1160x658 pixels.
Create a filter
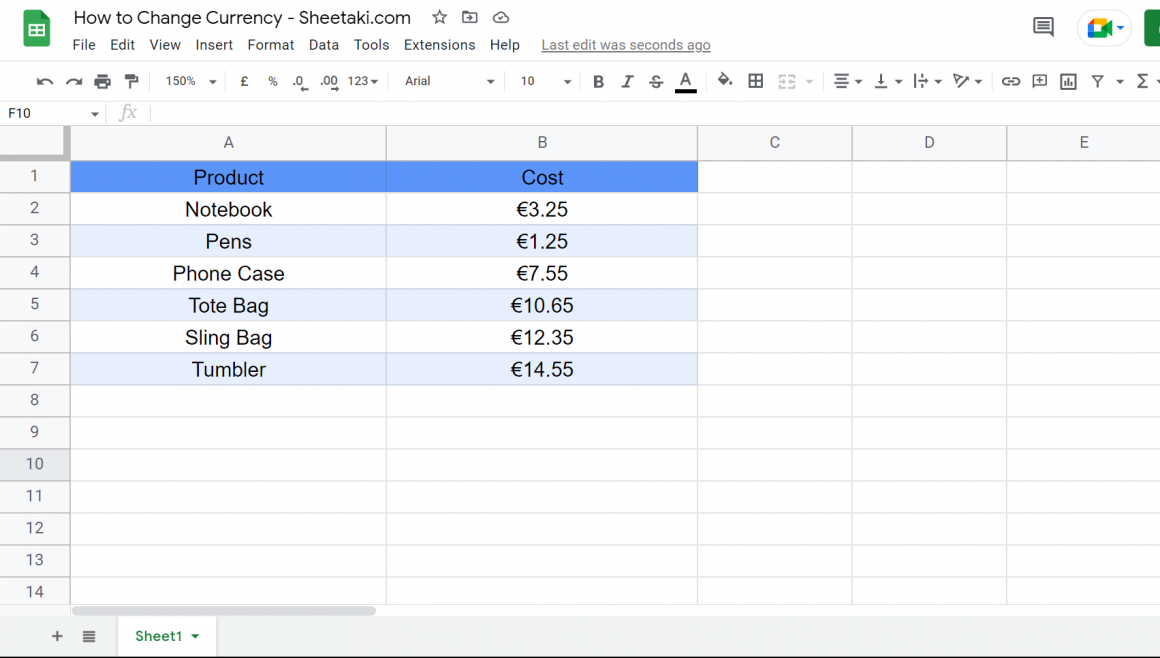[x=1096, y=81]
